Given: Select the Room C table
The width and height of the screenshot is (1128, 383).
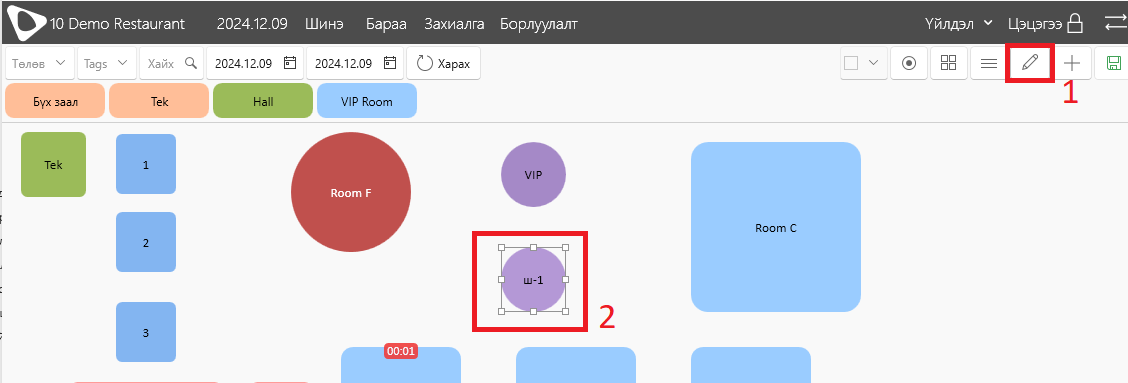Looking at the screenshot, I should [x=776, y=227].
